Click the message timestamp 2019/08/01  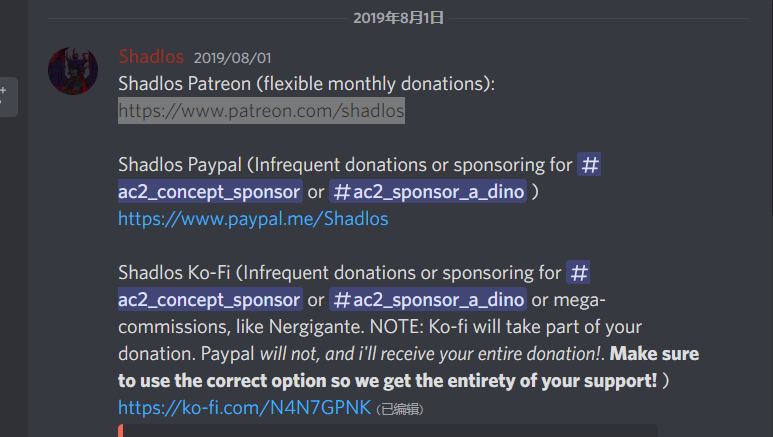tap(232, 58)
